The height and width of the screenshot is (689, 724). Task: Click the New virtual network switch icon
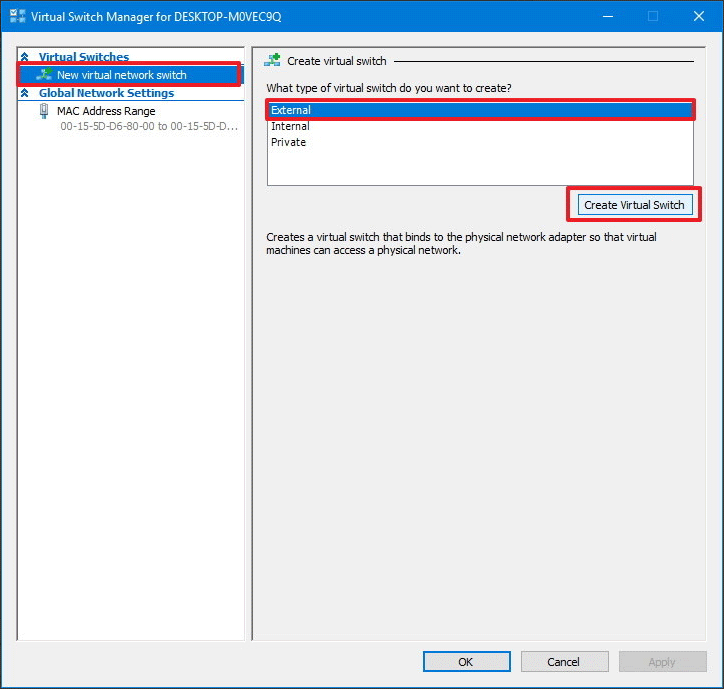pos(45,74)
